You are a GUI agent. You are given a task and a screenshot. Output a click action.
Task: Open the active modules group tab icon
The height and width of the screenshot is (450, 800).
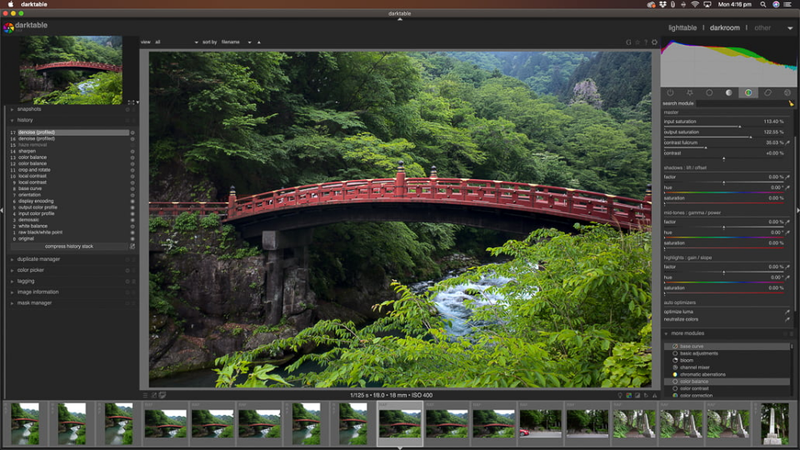pyautogui.click(x=670, y=93)
